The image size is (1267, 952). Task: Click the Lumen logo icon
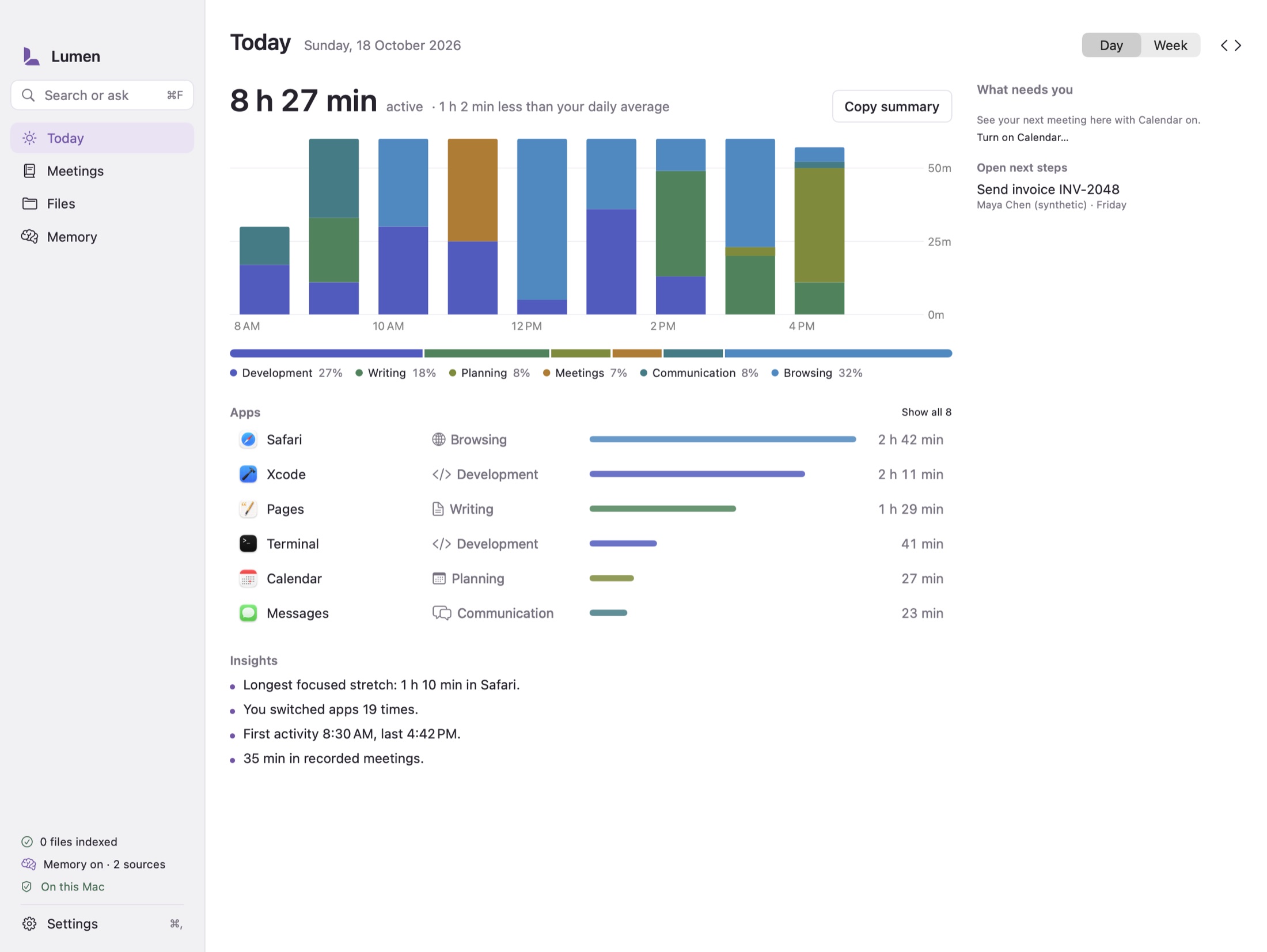point(31,56)
